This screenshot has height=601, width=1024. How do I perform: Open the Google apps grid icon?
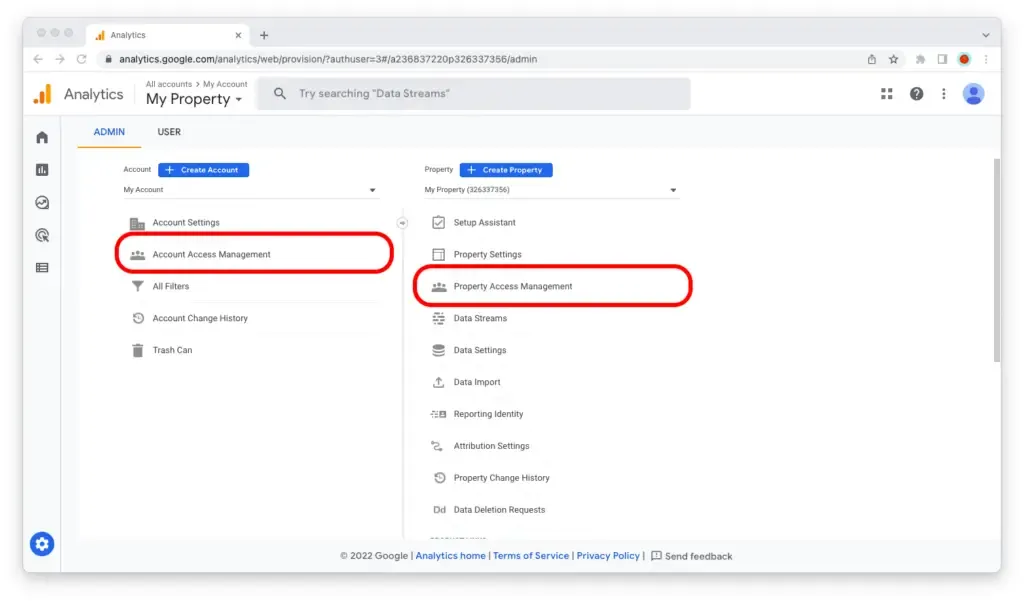pyautogui.click(x=886, y=94)
